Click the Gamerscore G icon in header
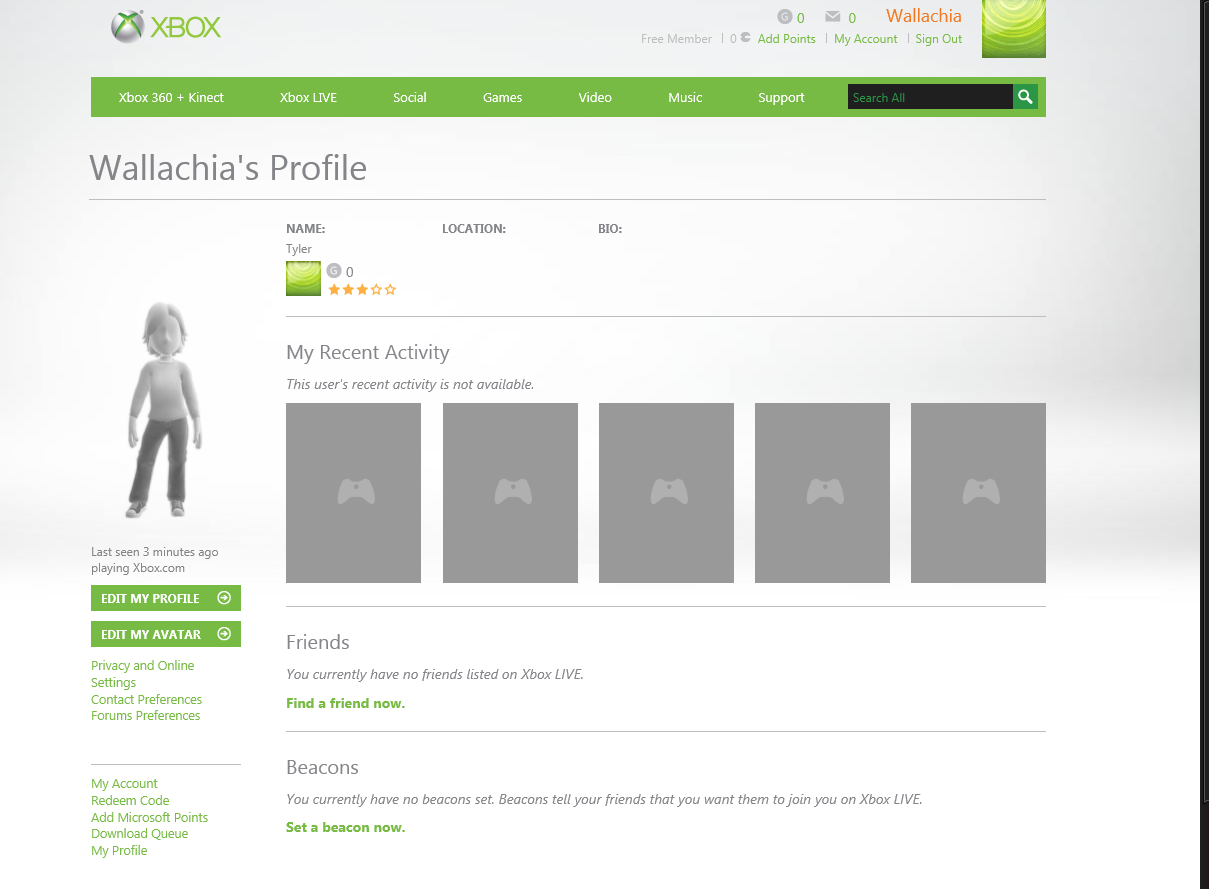1209x889 pixels. [x=785, y=17]
